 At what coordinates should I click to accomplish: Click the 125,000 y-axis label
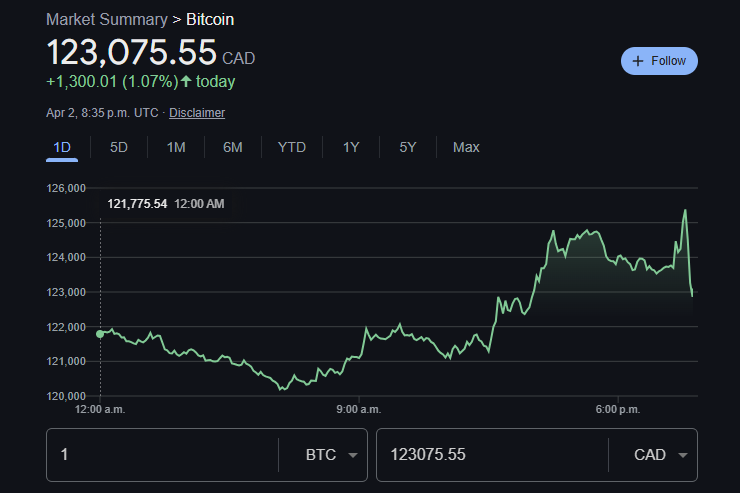pos(66,223)
